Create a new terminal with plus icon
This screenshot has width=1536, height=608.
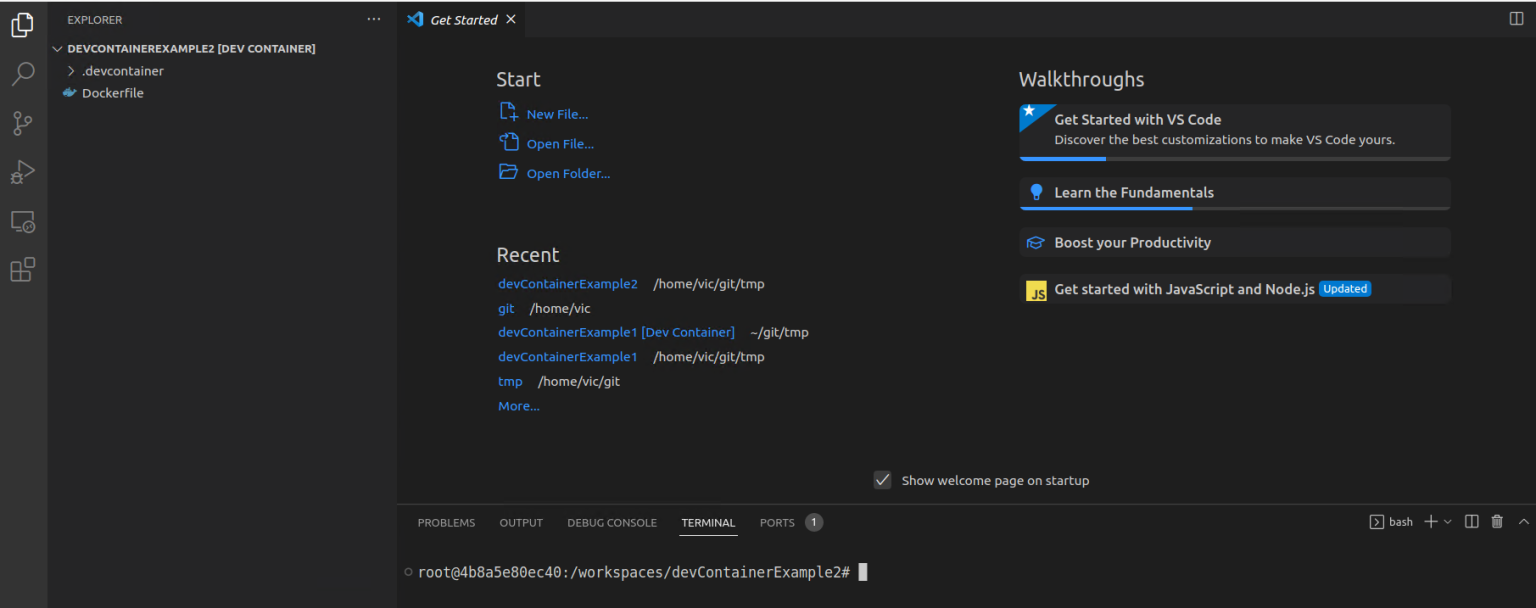coord(1428,521)
